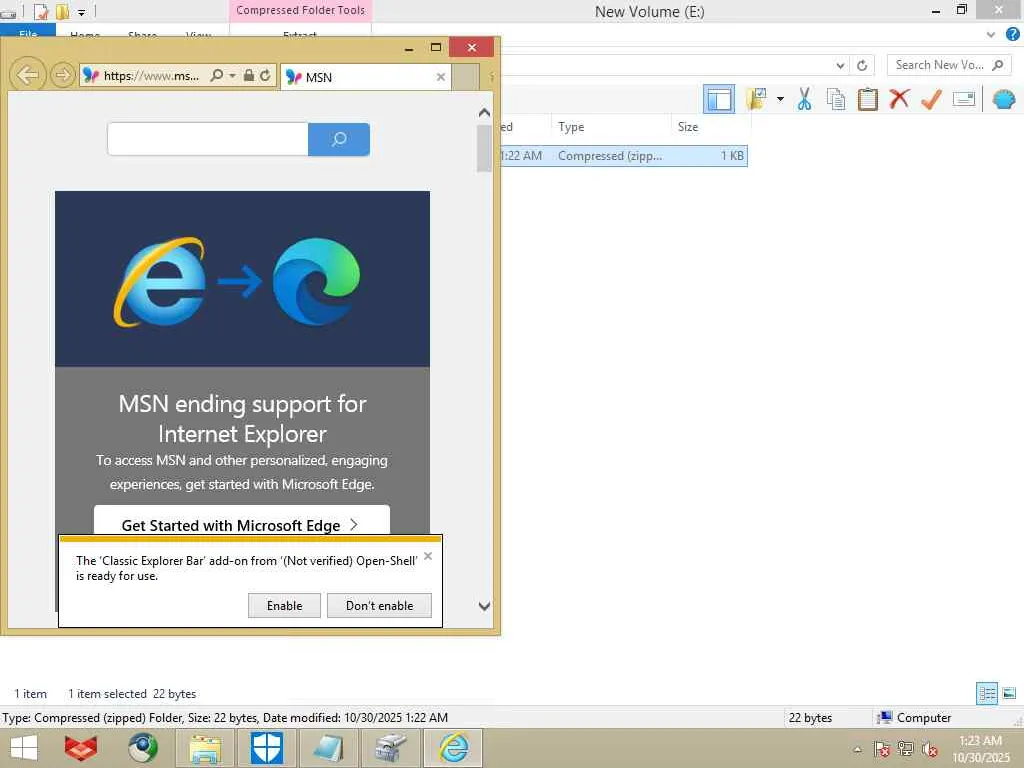Show hidden system tray icons

coord(857,750)
